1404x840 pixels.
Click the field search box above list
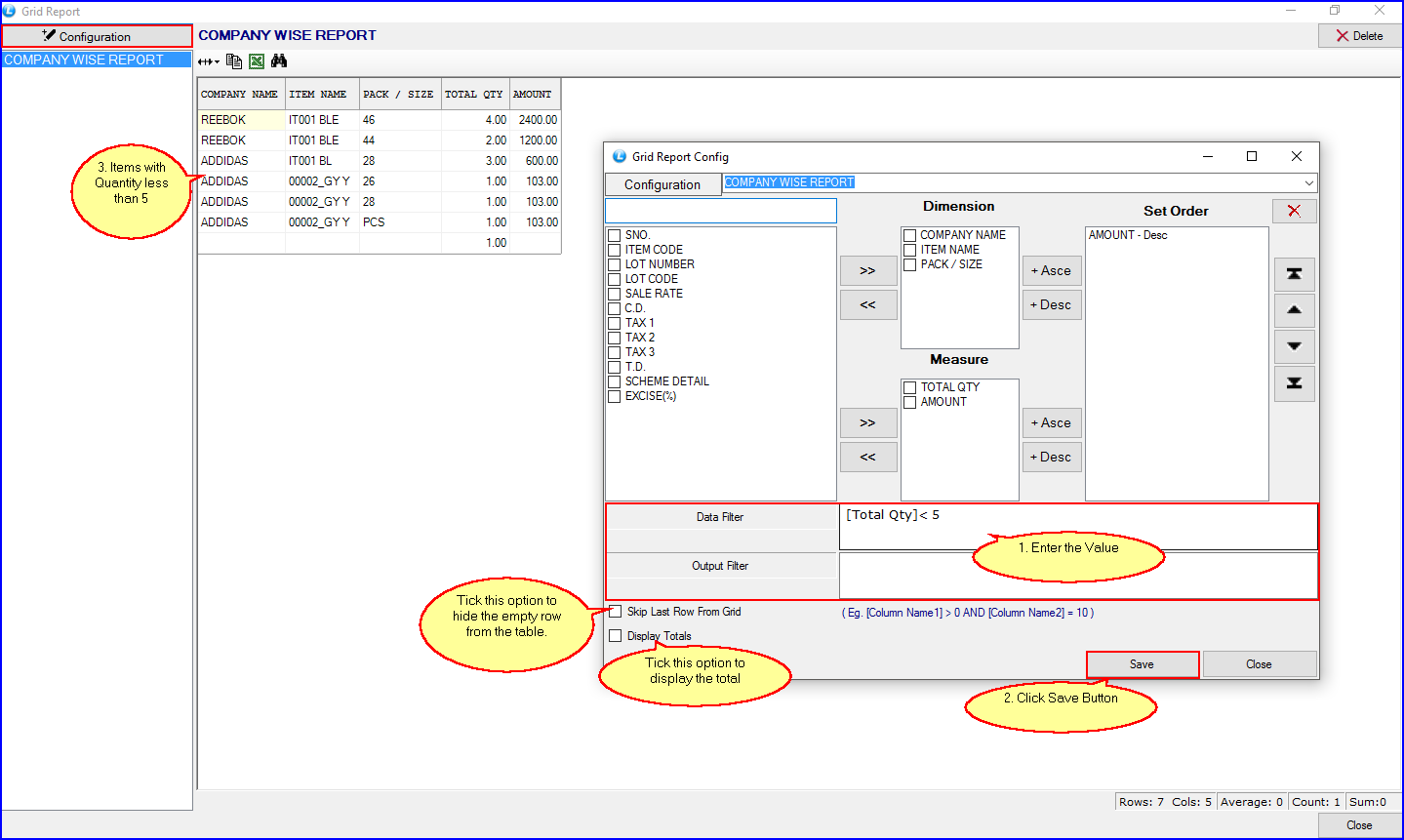(x=721, y=211)
